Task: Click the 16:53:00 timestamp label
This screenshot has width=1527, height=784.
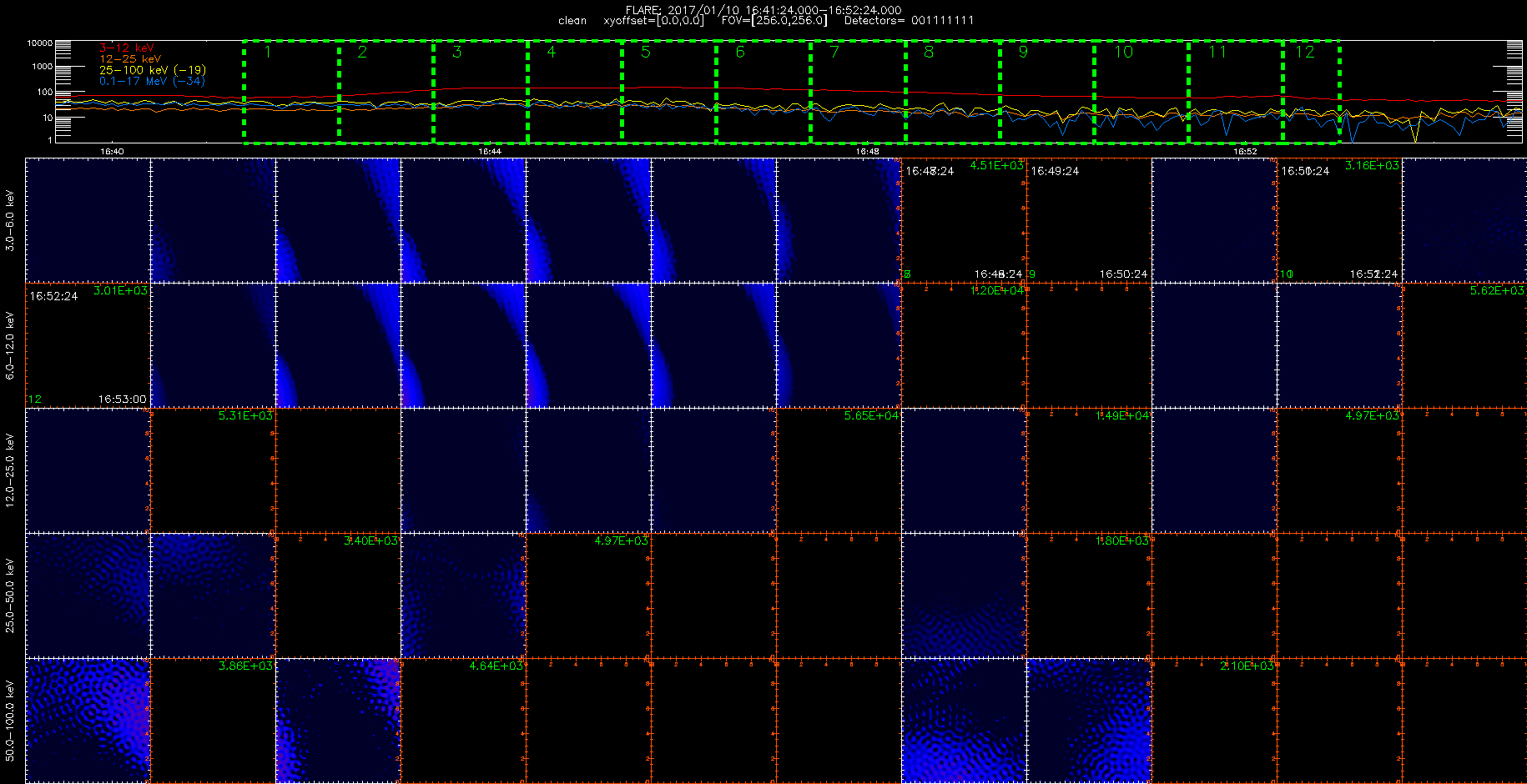Action: (122, 400)
